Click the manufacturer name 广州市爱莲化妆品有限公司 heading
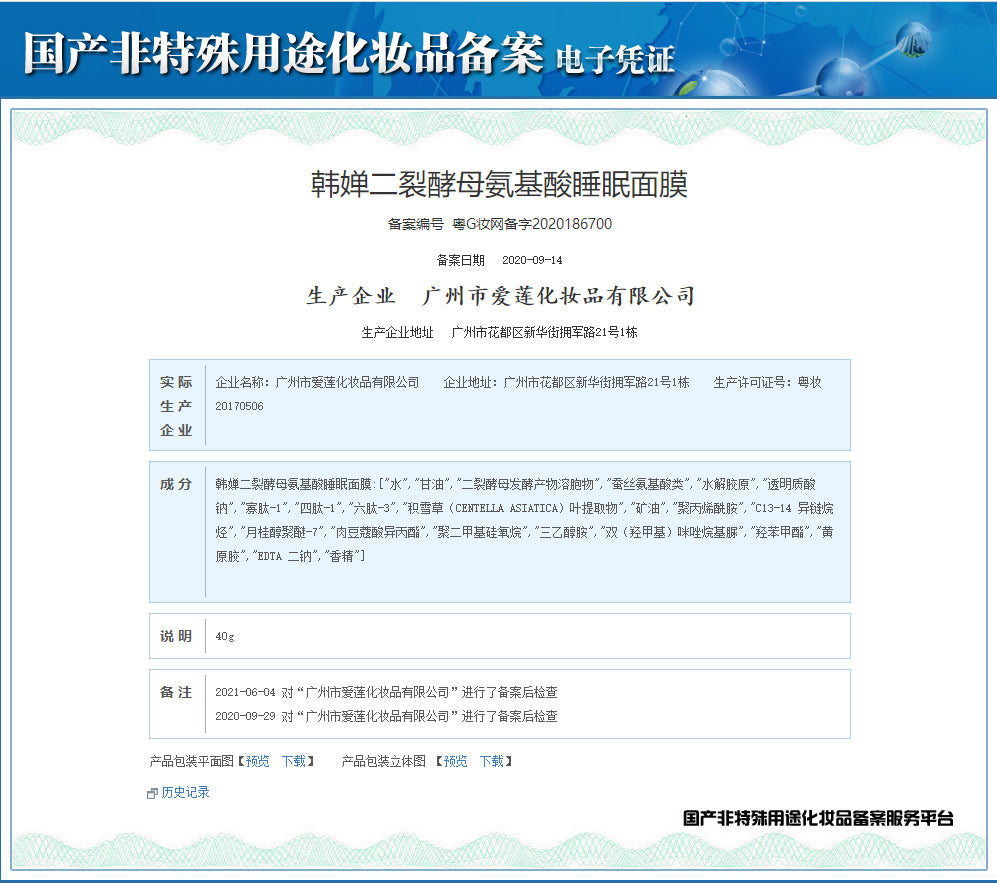Image resolution: width=997 pixels, height=883 pixels. click(558, 296)
